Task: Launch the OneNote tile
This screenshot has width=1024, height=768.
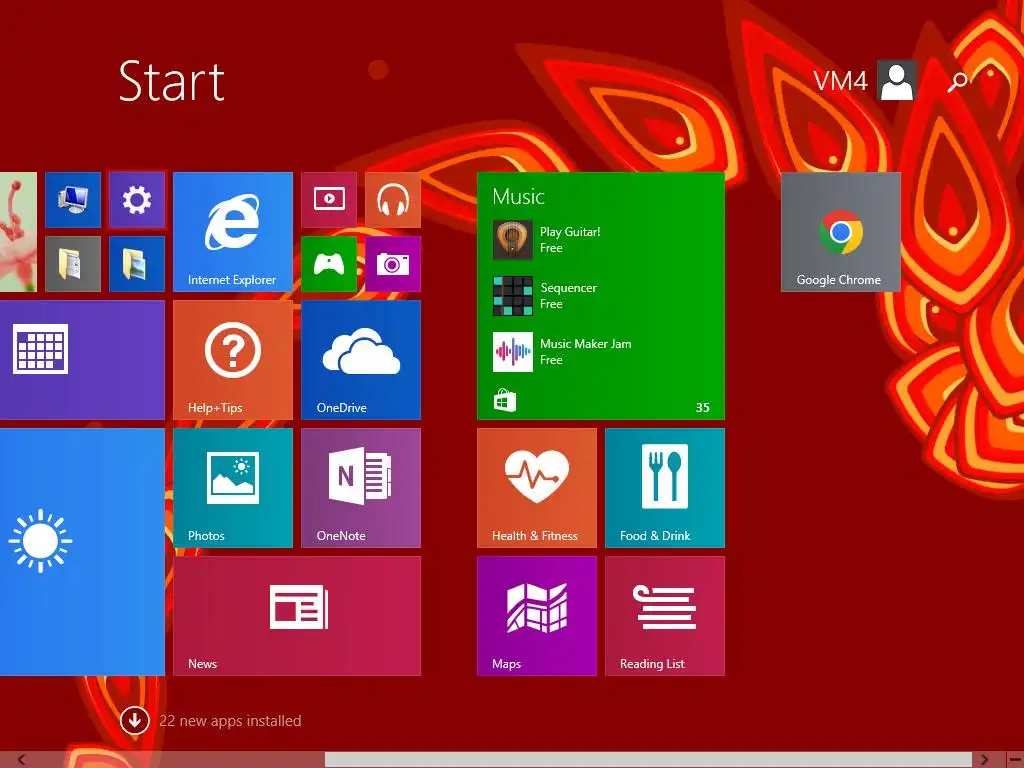Action: pos(360,488)
